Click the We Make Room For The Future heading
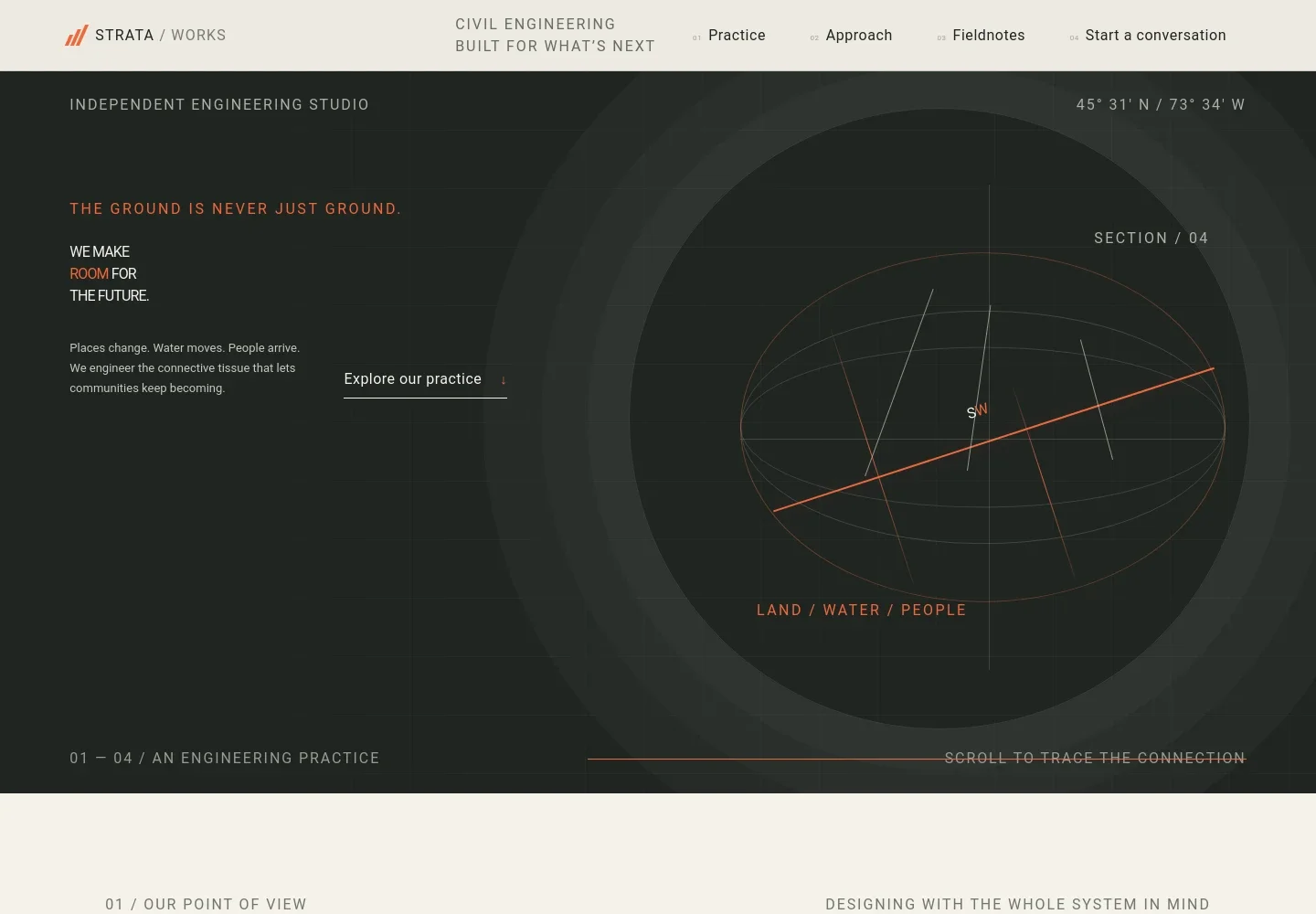 (x=110, y=273)
